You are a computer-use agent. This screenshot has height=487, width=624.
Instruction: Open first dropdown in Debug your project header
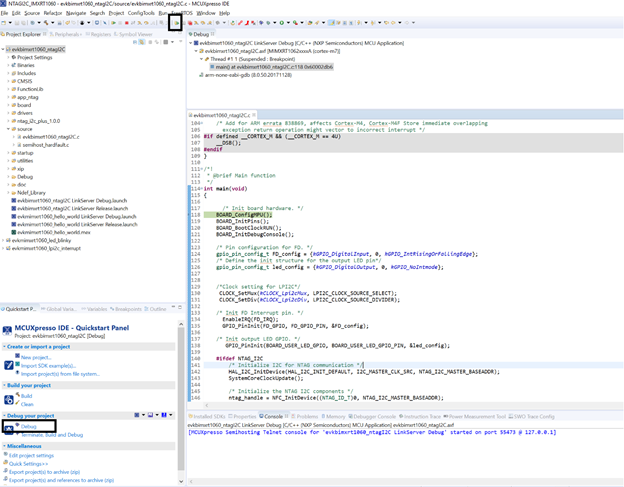click(143, 415)
